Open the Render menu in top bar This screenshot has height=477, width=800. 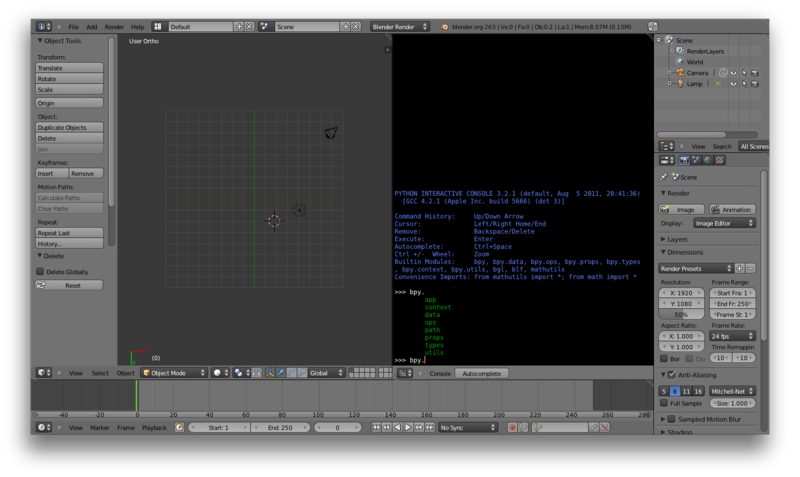pyautogui.click(x=114, y=27)
